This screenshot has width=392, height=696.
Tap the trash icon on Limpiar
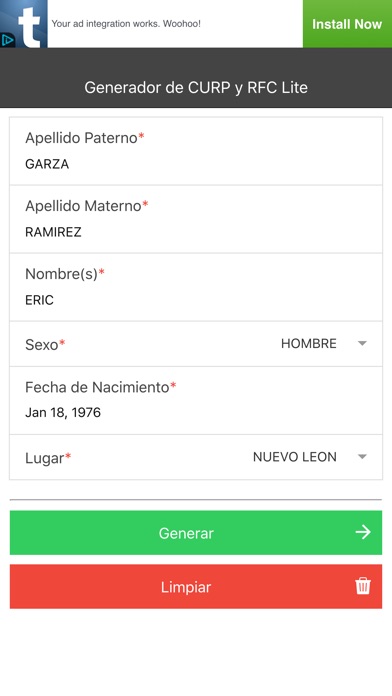[363, 586]
